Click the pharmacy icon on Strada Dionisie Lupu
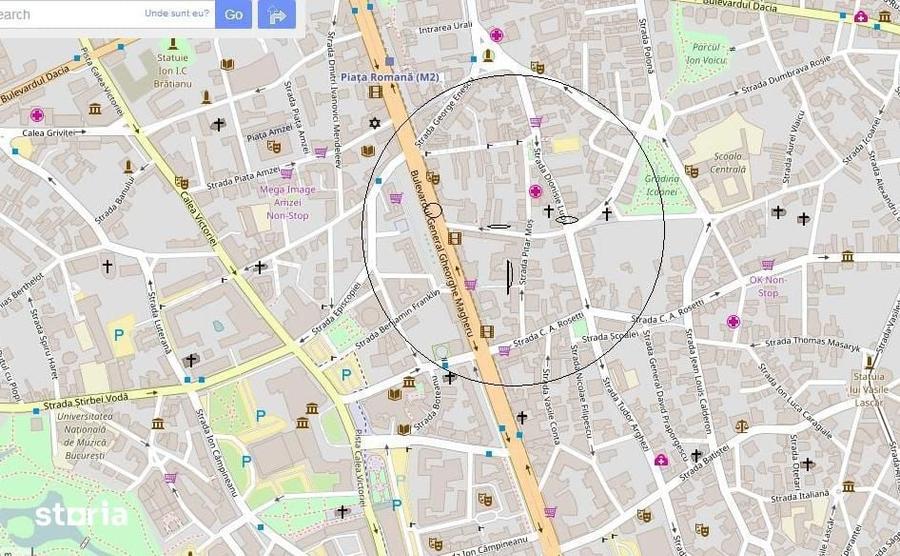Screen dimensions: 900x556 click(536, 191)
